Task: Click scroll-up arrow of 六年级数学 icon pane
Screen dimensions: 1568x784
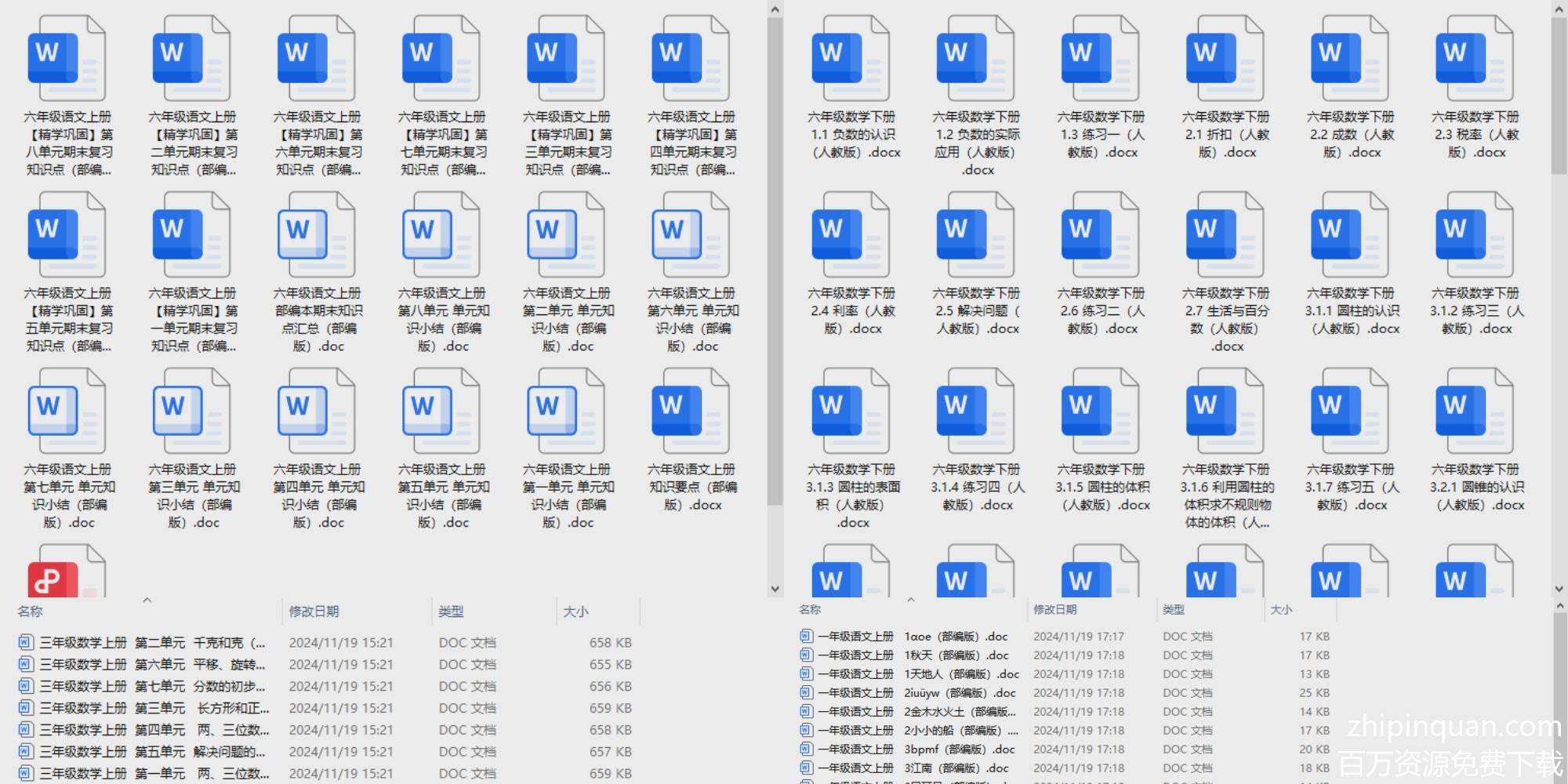Action: 1559,9
